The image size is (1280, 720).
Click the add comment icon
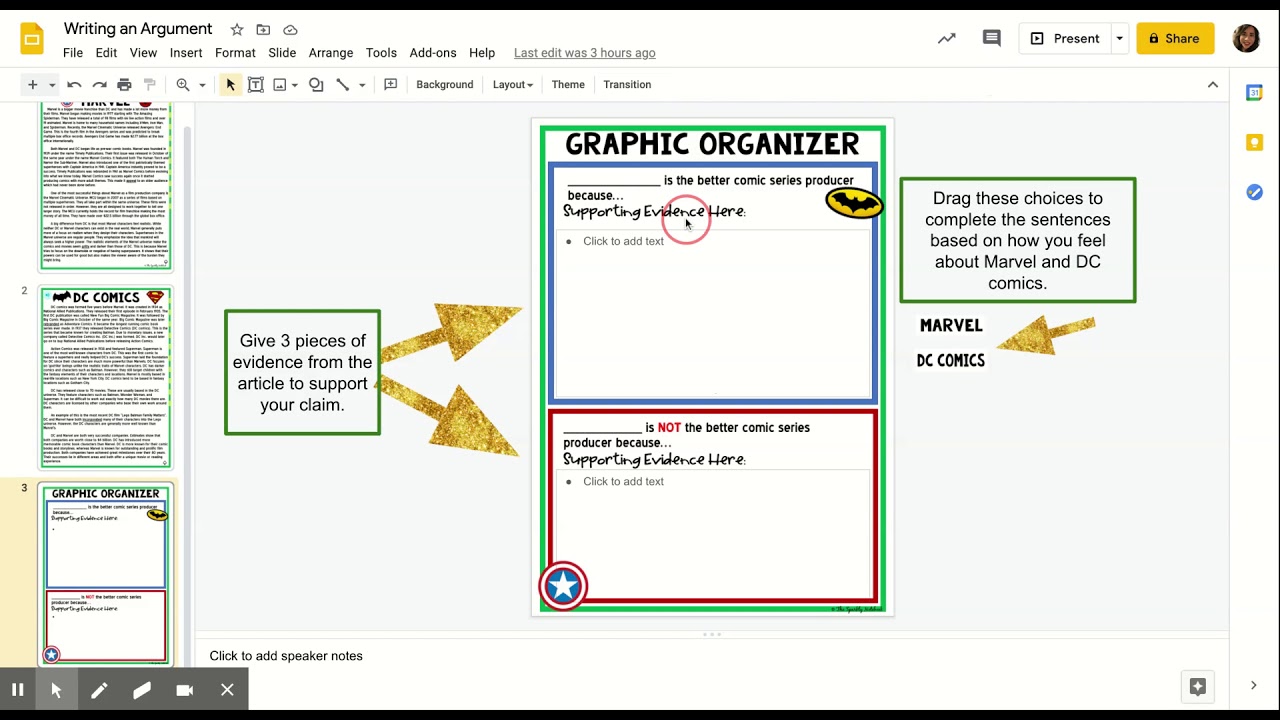click(391, 85)
